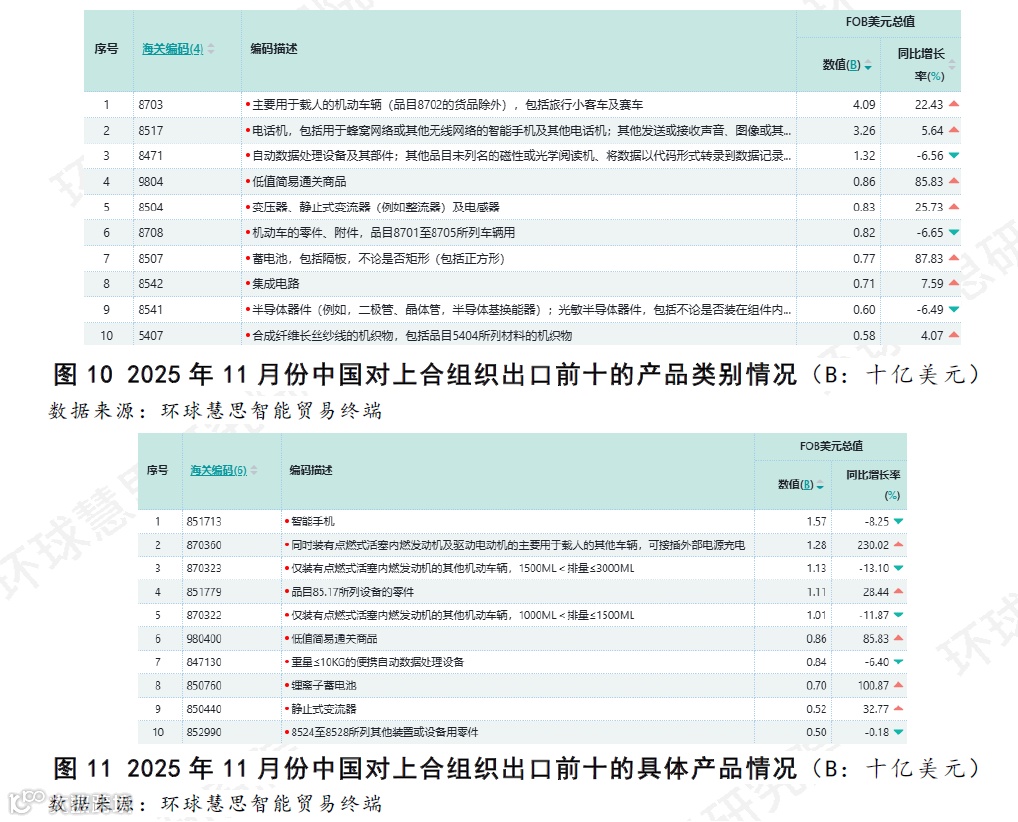The height and width of the screenshot is (822, 1018).
Task: Click red up arrow in 5407 row
Action: tap(954, 335)
